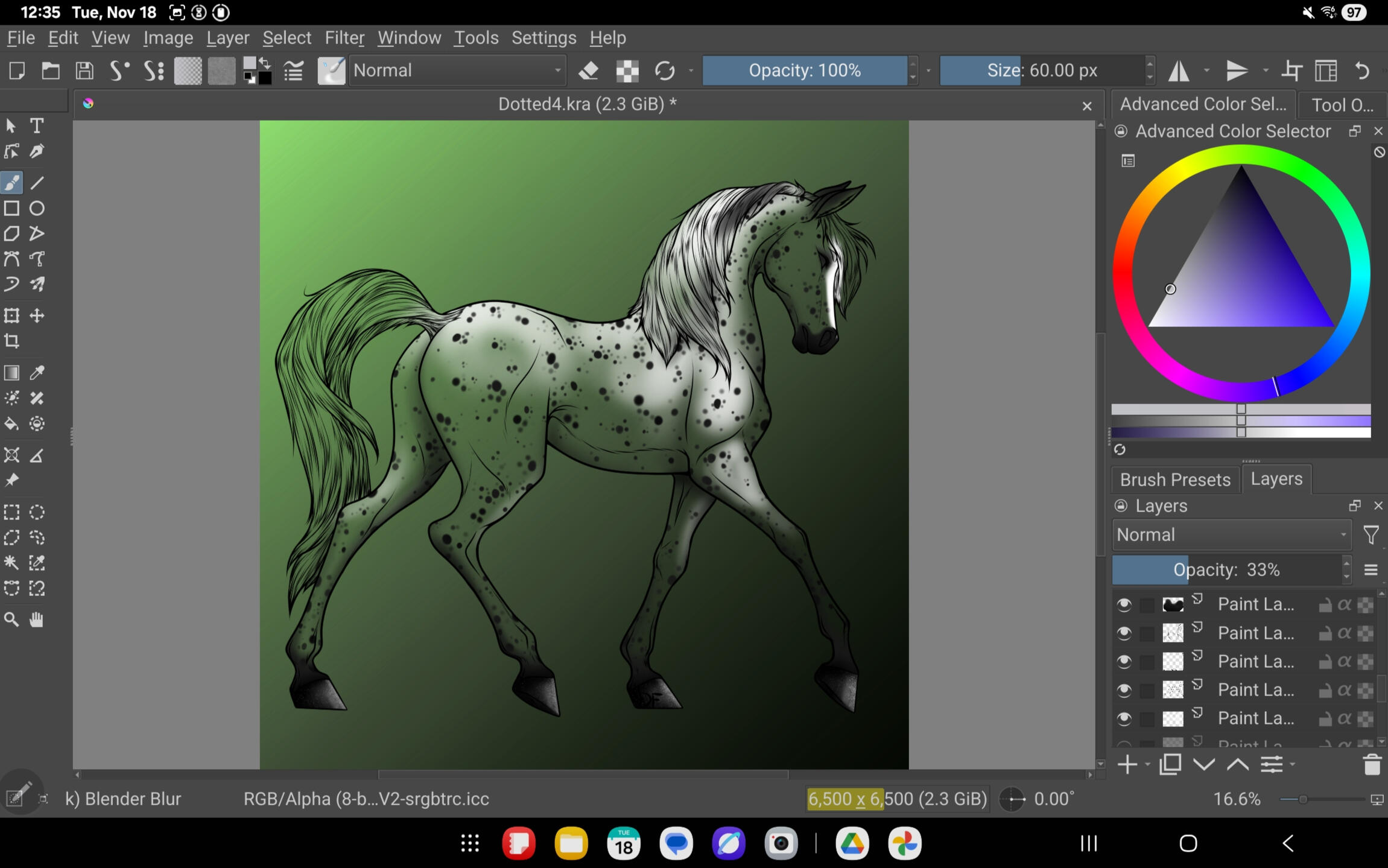Switch to the Brush Presets tab

[x=1174, y=480]
